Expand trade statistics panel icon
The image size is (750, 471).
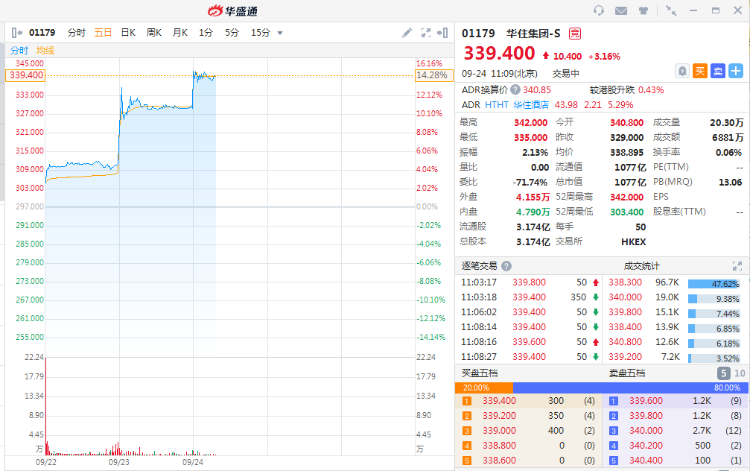737,266
